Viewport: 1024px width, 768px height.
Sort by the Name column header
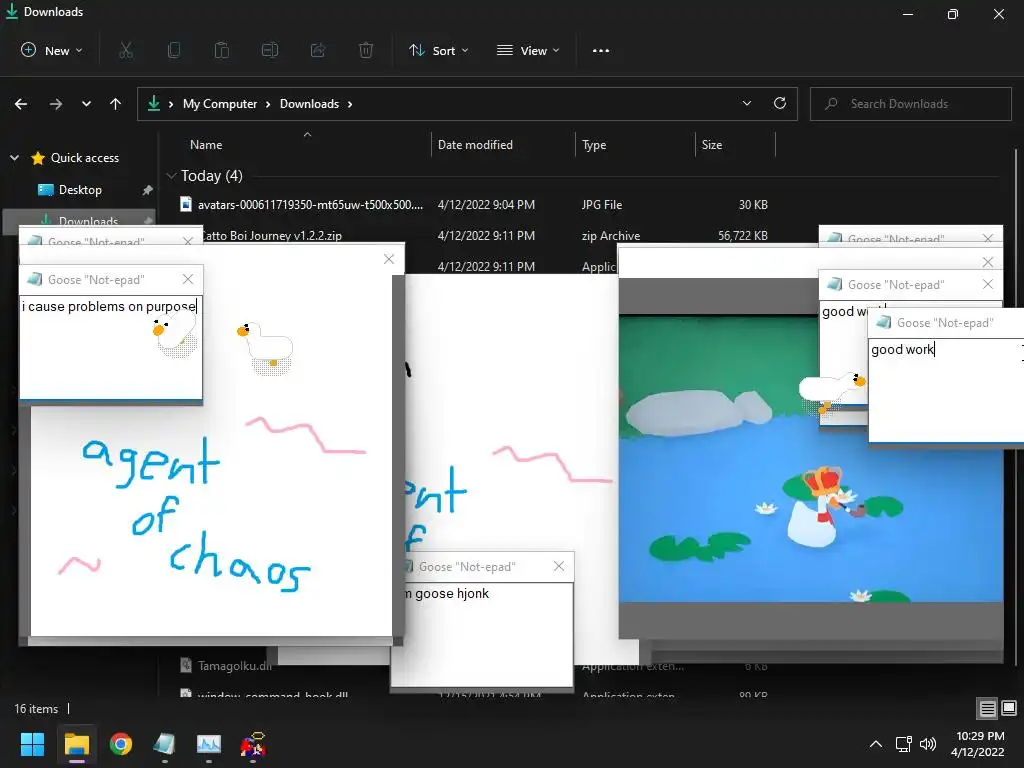tap(206, 145)
